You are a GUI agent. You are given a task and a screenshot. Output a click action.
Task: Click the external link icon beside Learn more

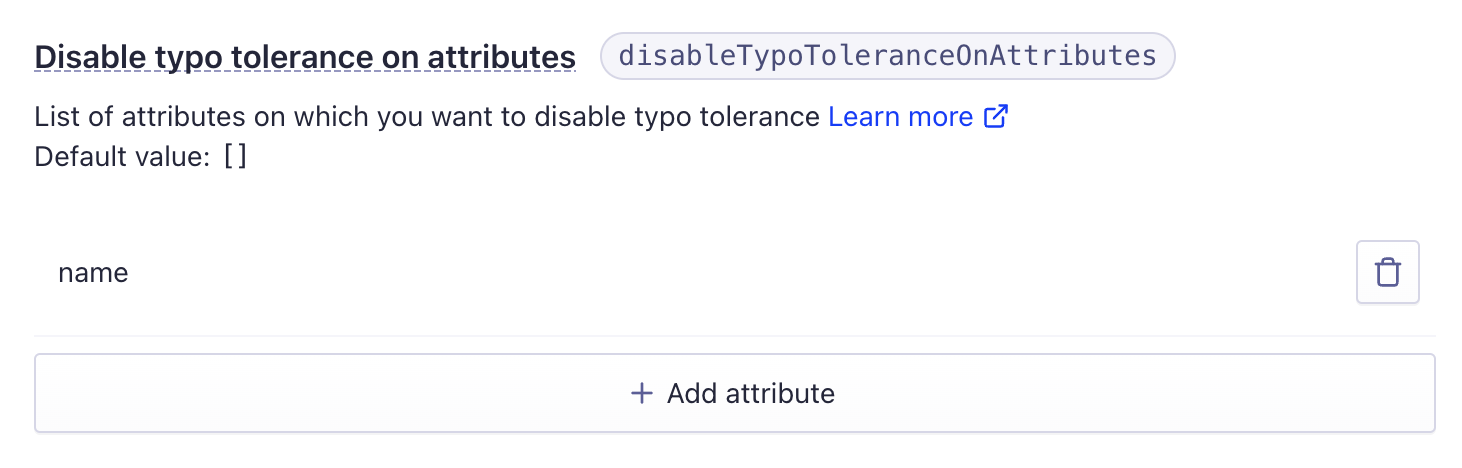tap(995, 117)
